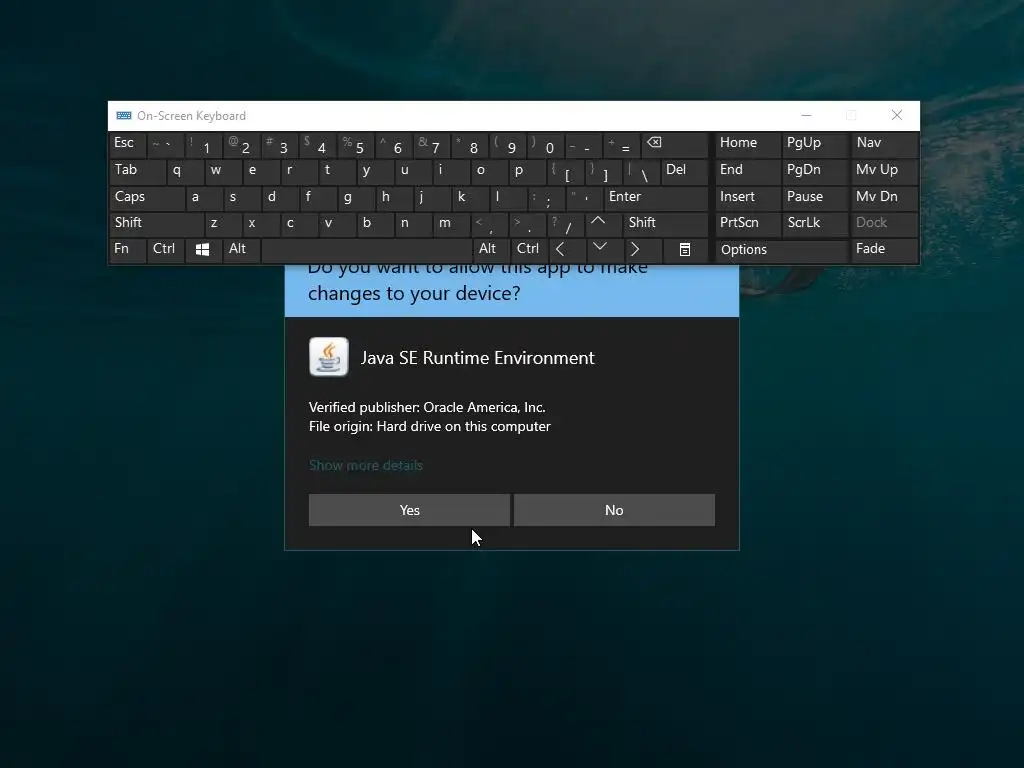Click the Fade key

coord(885,249)
